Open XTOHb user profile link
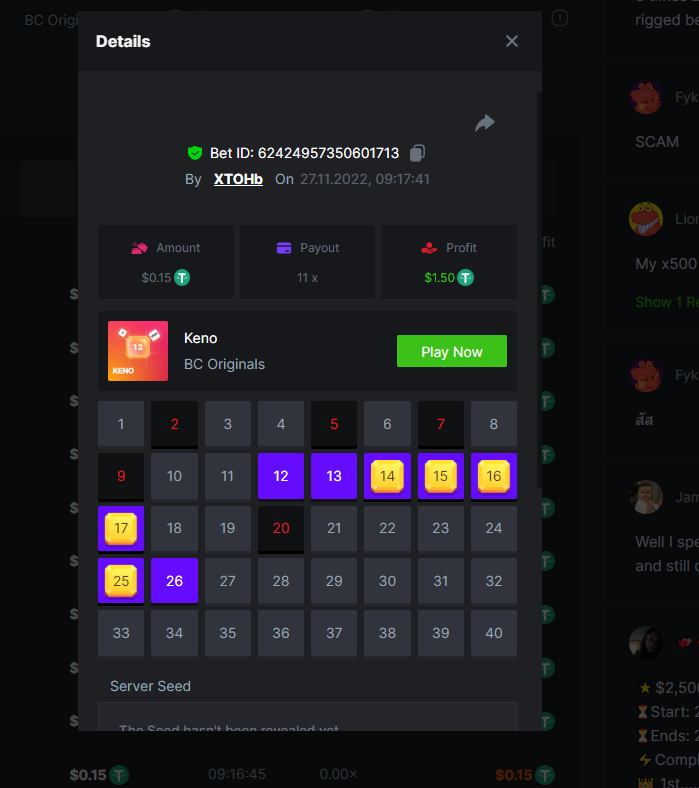The image size is (699, 788). (238, 179)
